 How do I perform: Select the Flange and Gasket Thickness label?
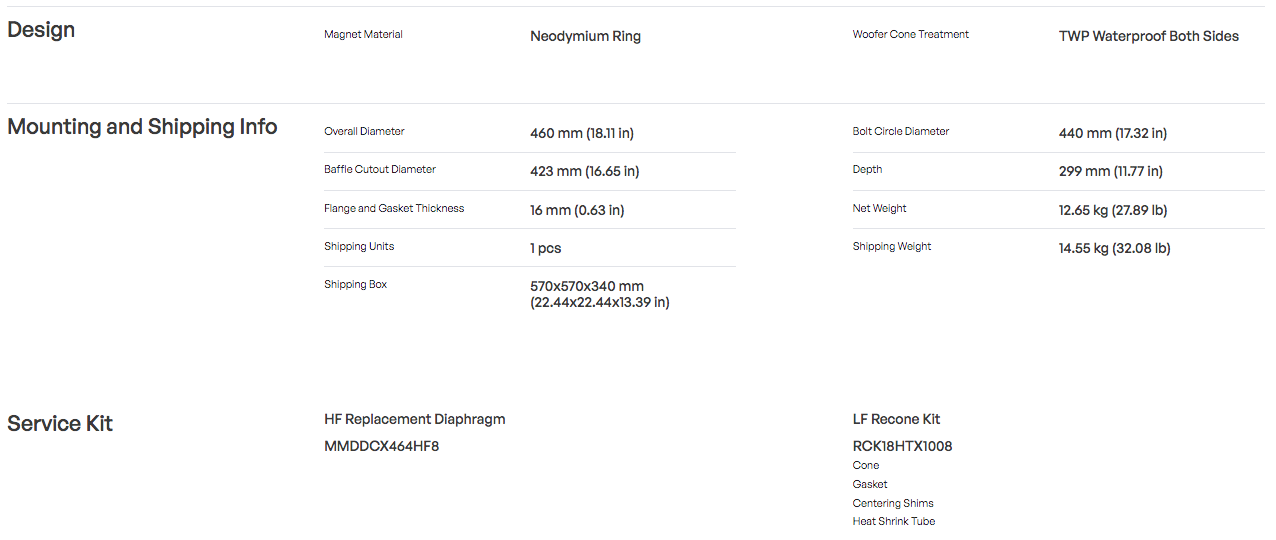tap(394, 208)
